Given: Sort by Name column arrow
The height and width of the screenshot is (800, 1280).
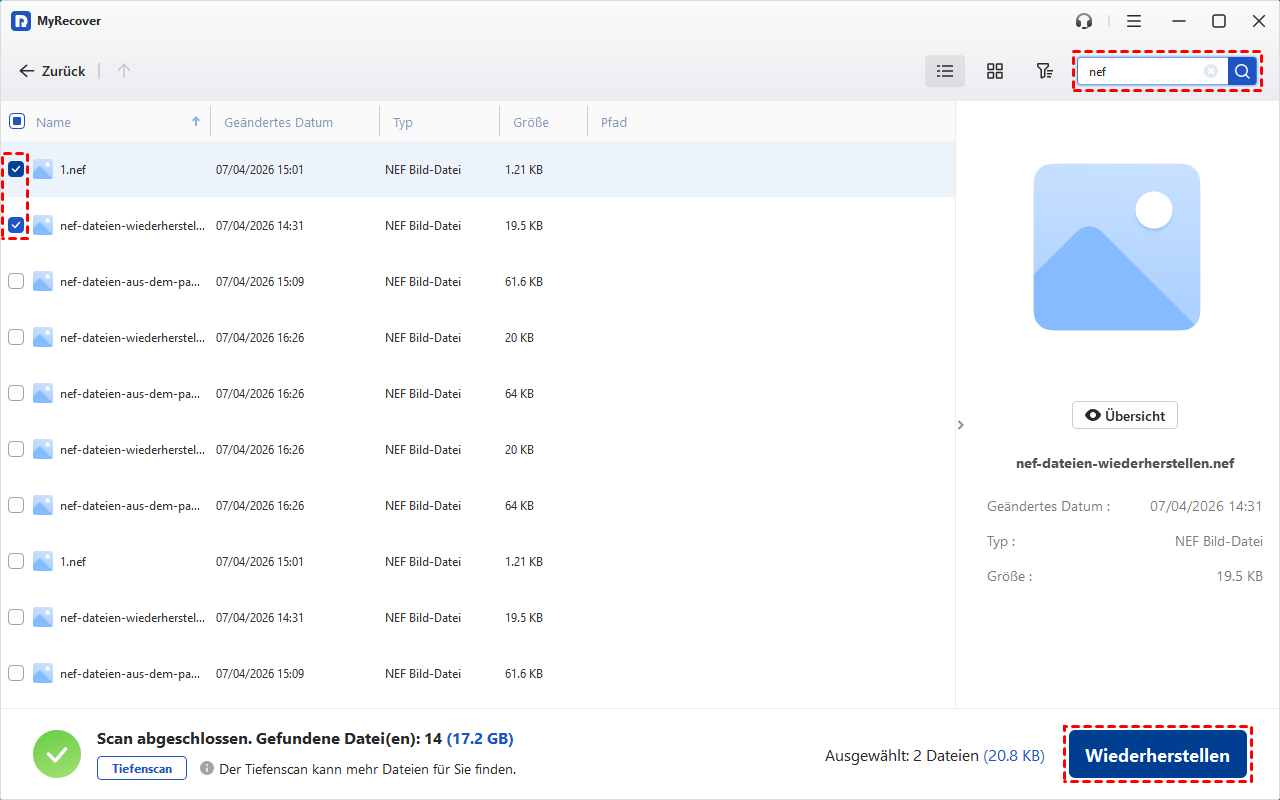Looking at the screenshot, I should [x=196, y=122].
